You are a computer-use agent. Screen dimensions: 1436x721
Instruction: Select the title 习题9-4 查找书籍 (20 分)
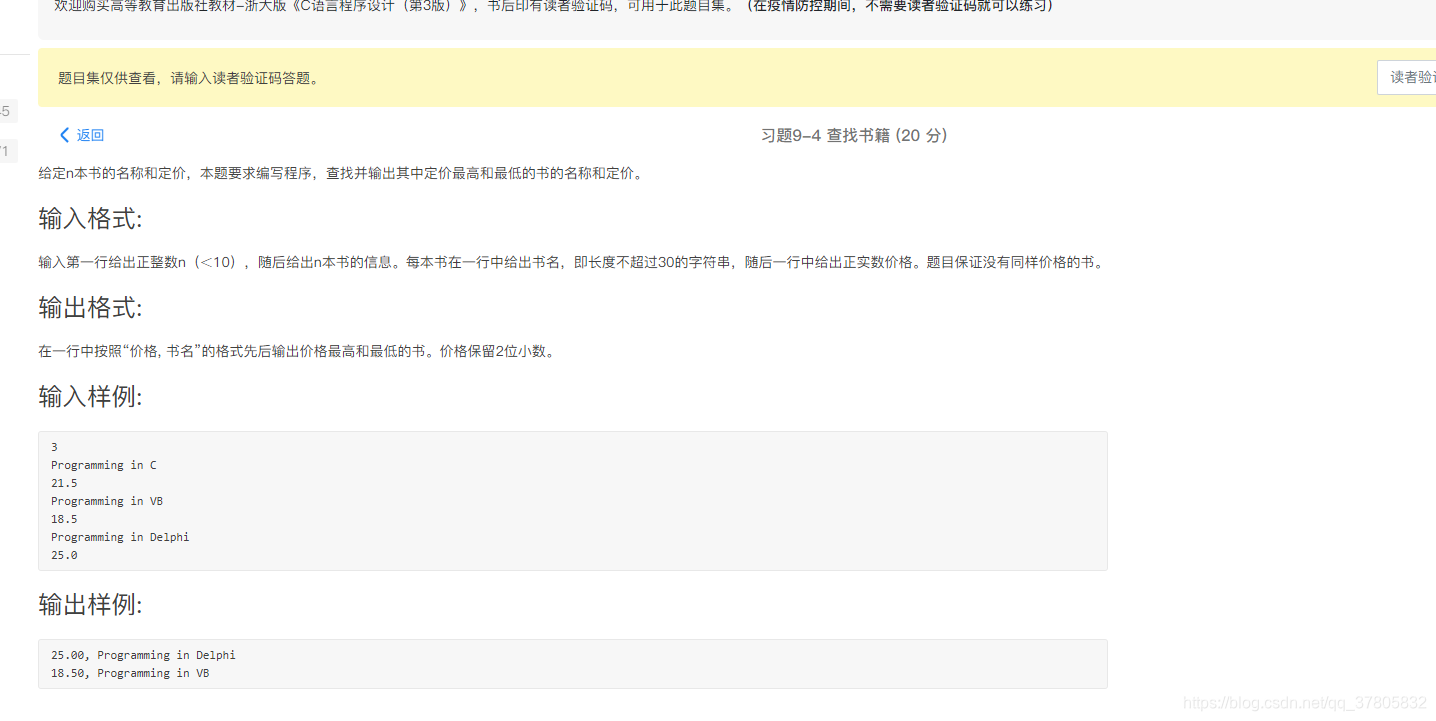point(854,135)
